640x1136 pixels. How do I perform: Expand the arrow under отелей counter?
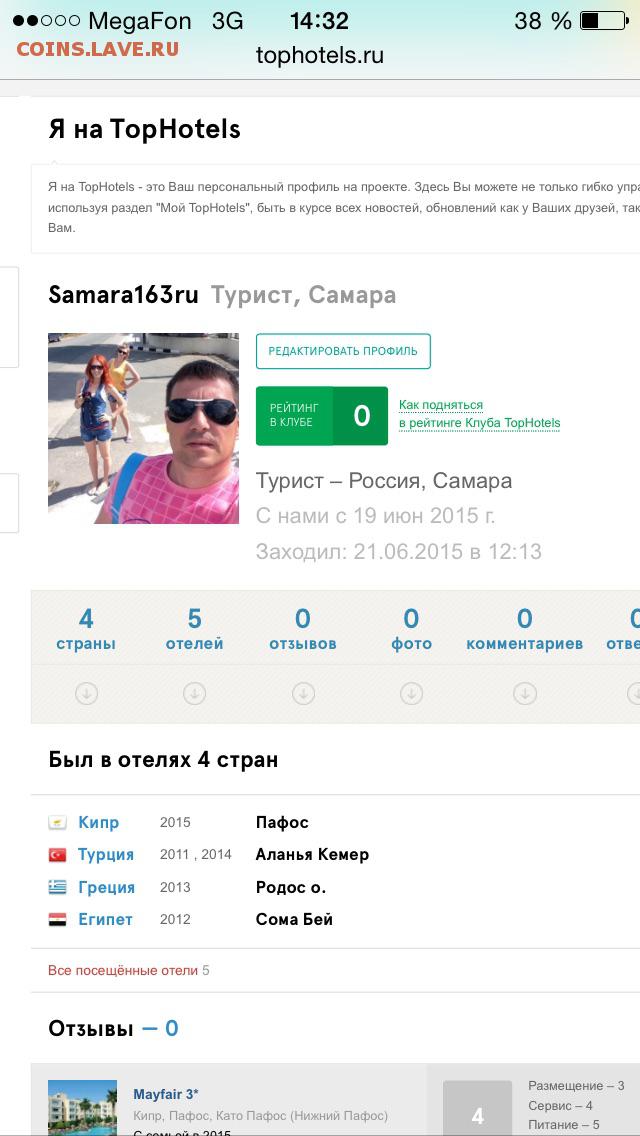[x=194, y=694]
